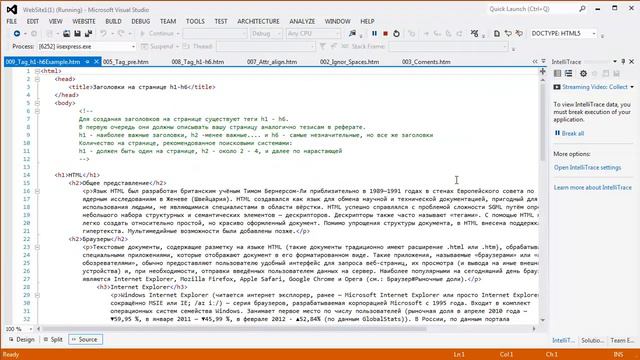The height and width of the screenshot is (360, 640).
Task: Switch to the 003_Coments.htm tab
Action: tap(426, 62)
